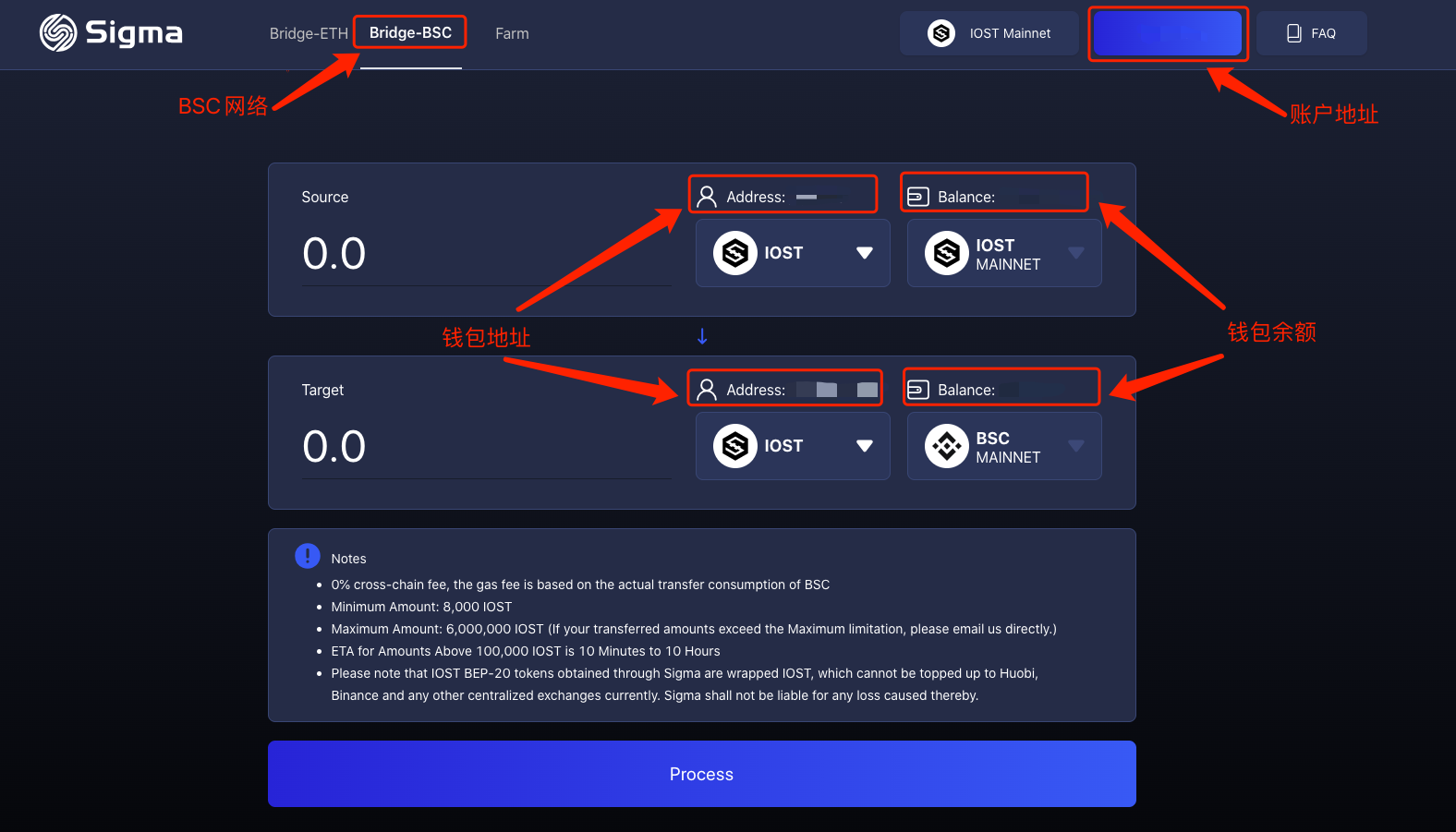
Task: Click the wrapped IOST BEP-20 warning note
Action: 685,684
